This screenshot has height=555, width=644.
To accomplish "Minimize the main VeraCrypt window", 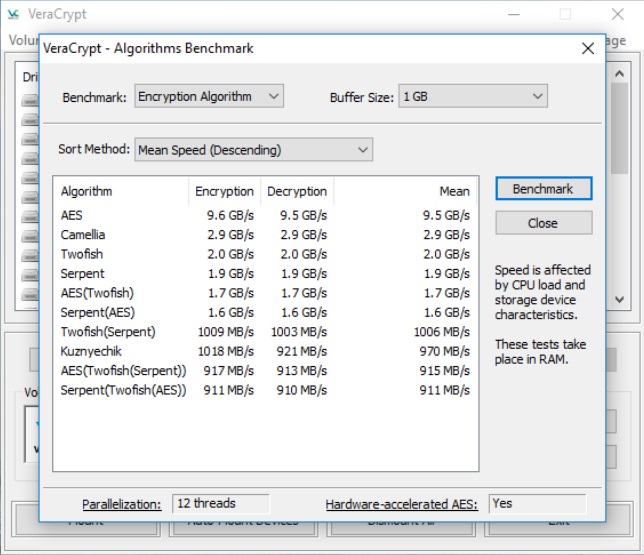I will (x=514, y=14).
